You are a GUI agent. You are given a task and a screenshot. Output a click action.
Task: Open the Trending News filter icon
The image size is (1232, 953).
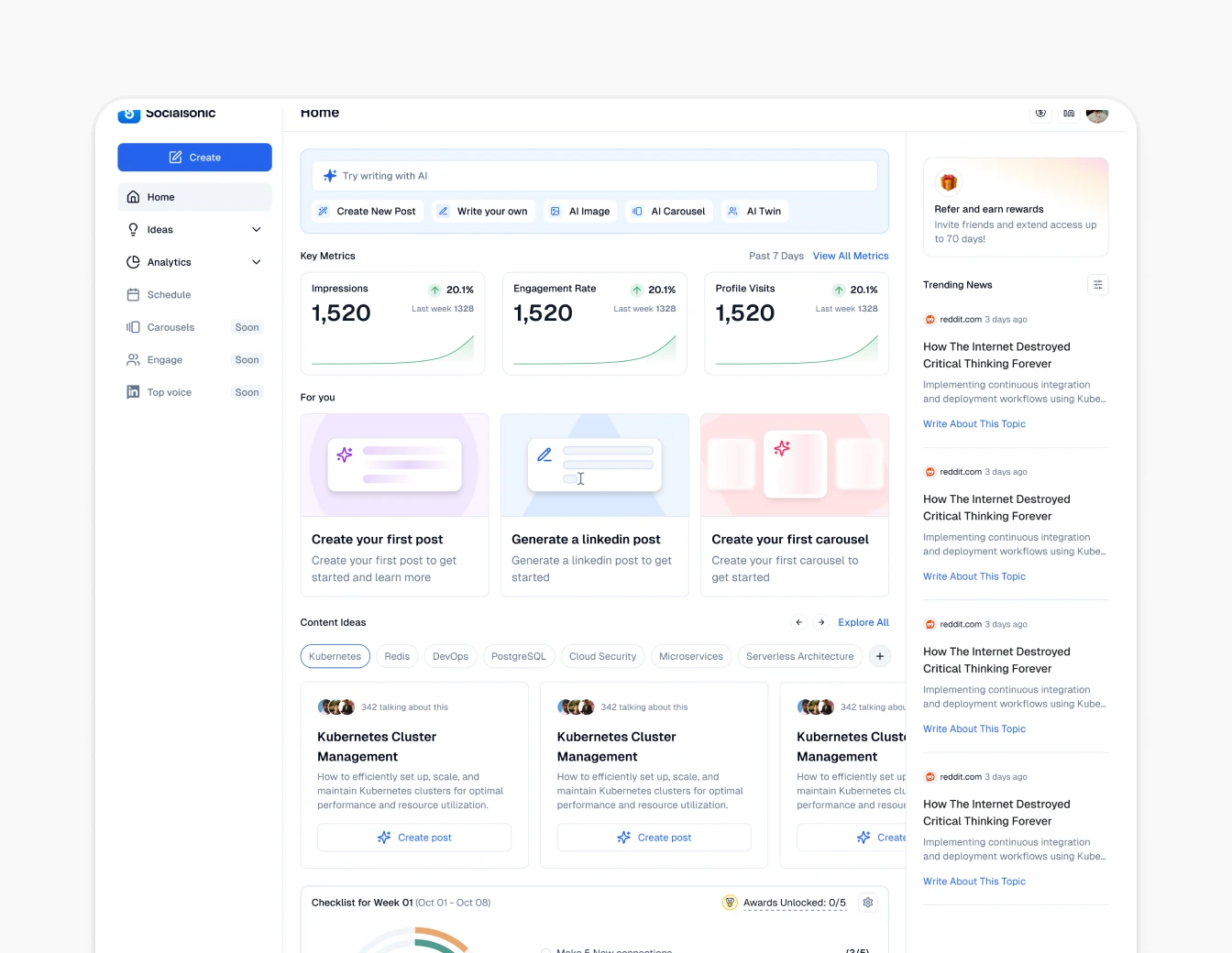1097,284
